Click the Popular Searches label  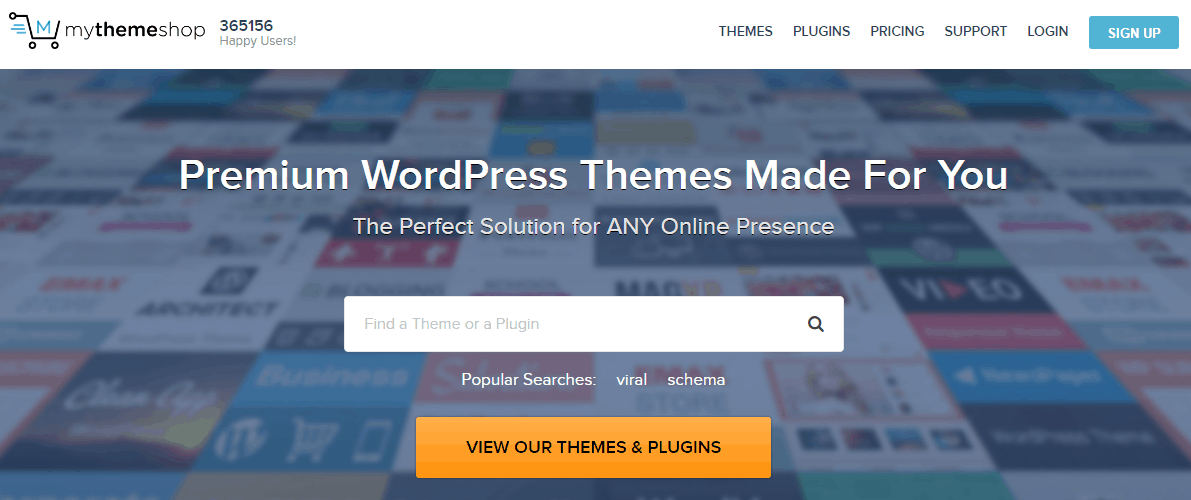coord(528,380)
